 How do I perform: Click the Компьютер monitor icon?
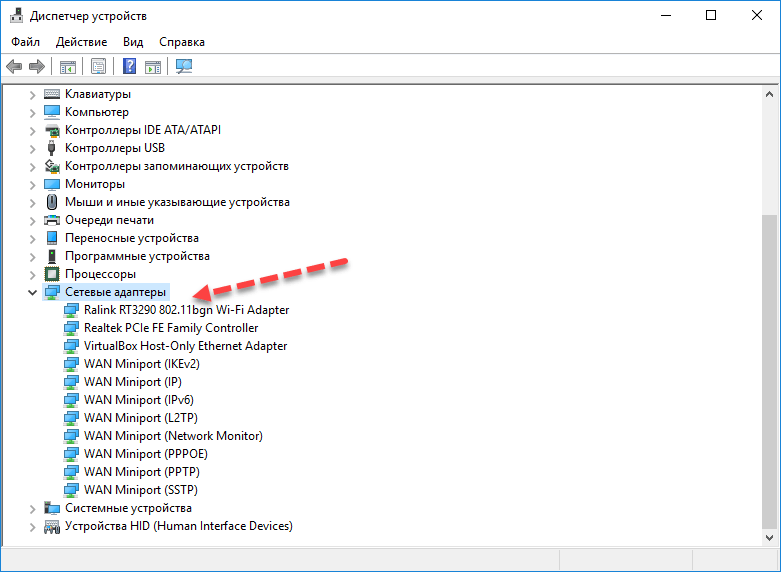(52, 112)
